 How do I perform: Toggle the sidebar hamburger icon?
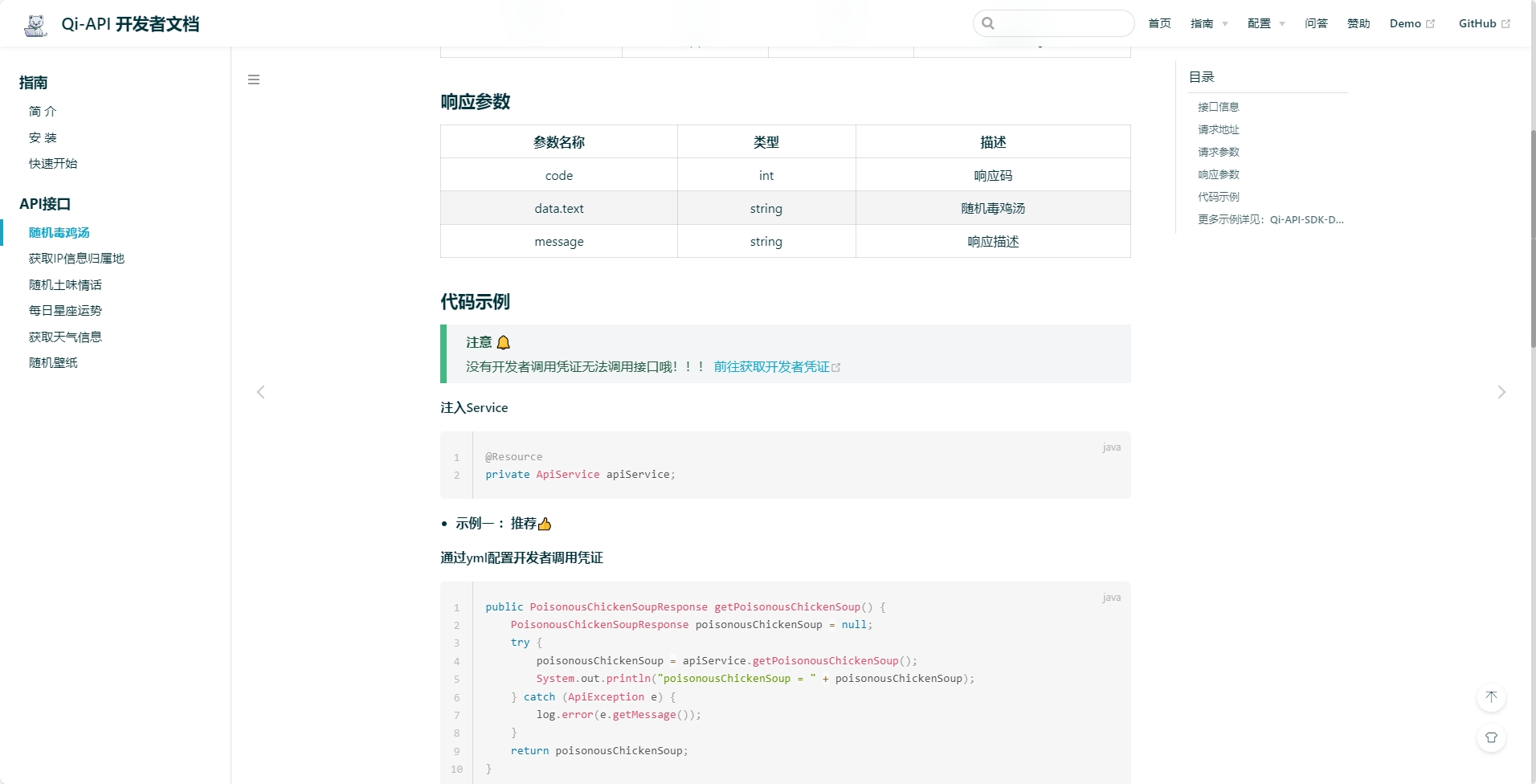click(x=254, y=80)
